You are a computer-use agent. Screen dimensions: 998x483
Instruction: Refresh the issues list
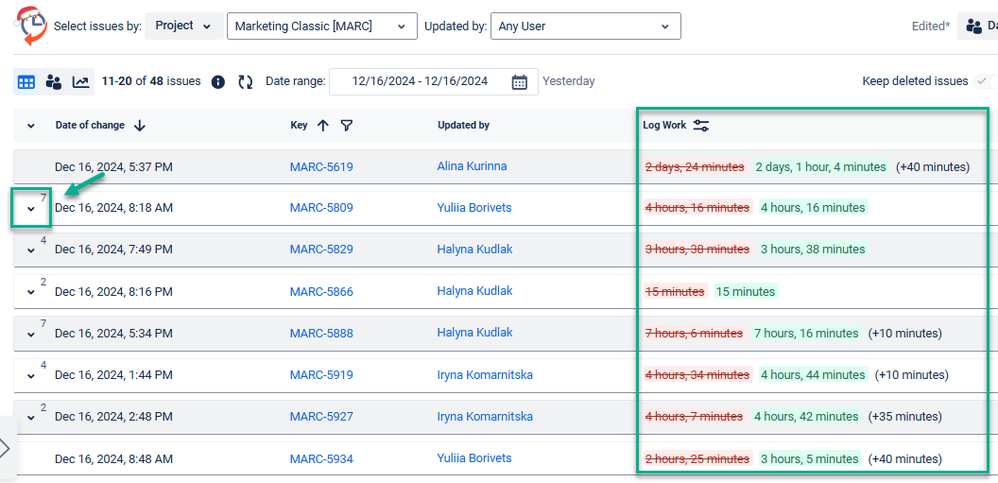246,82
